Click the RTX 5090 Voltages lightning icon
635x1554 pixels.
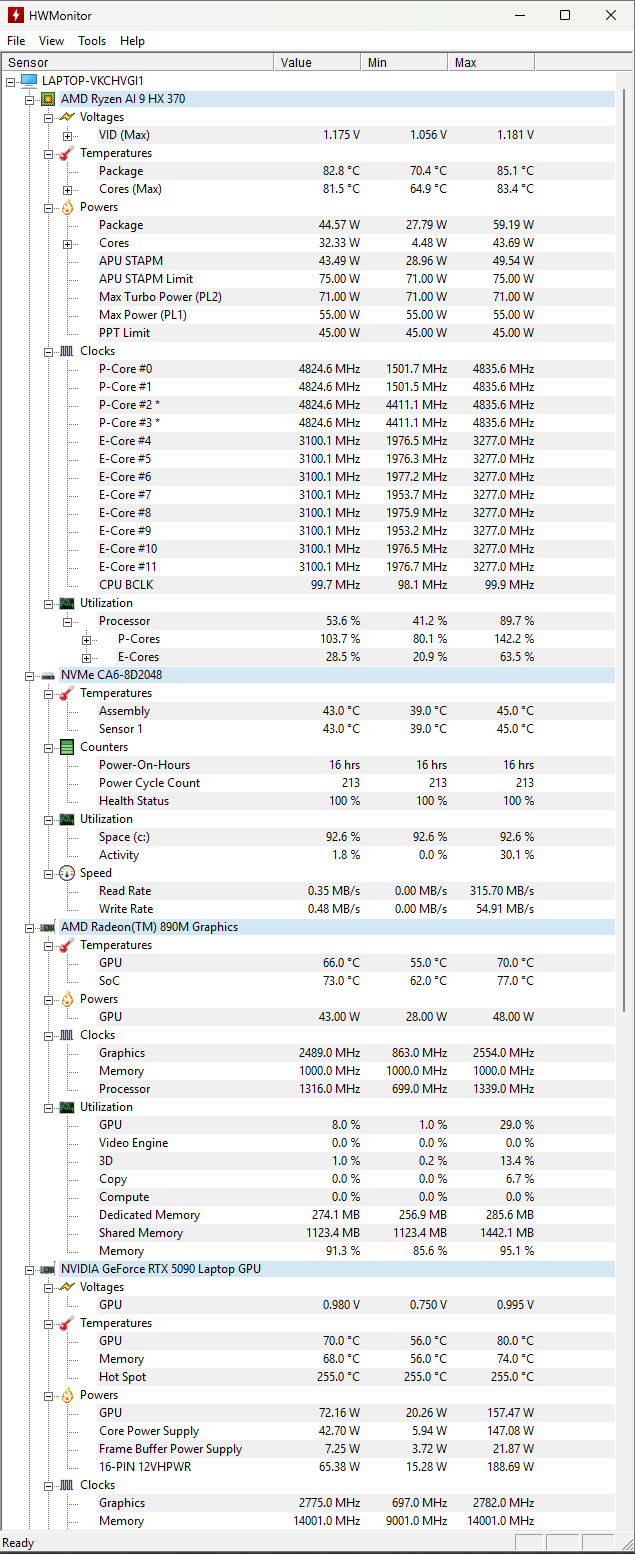pyautogui.click(x=67, y=1287)
